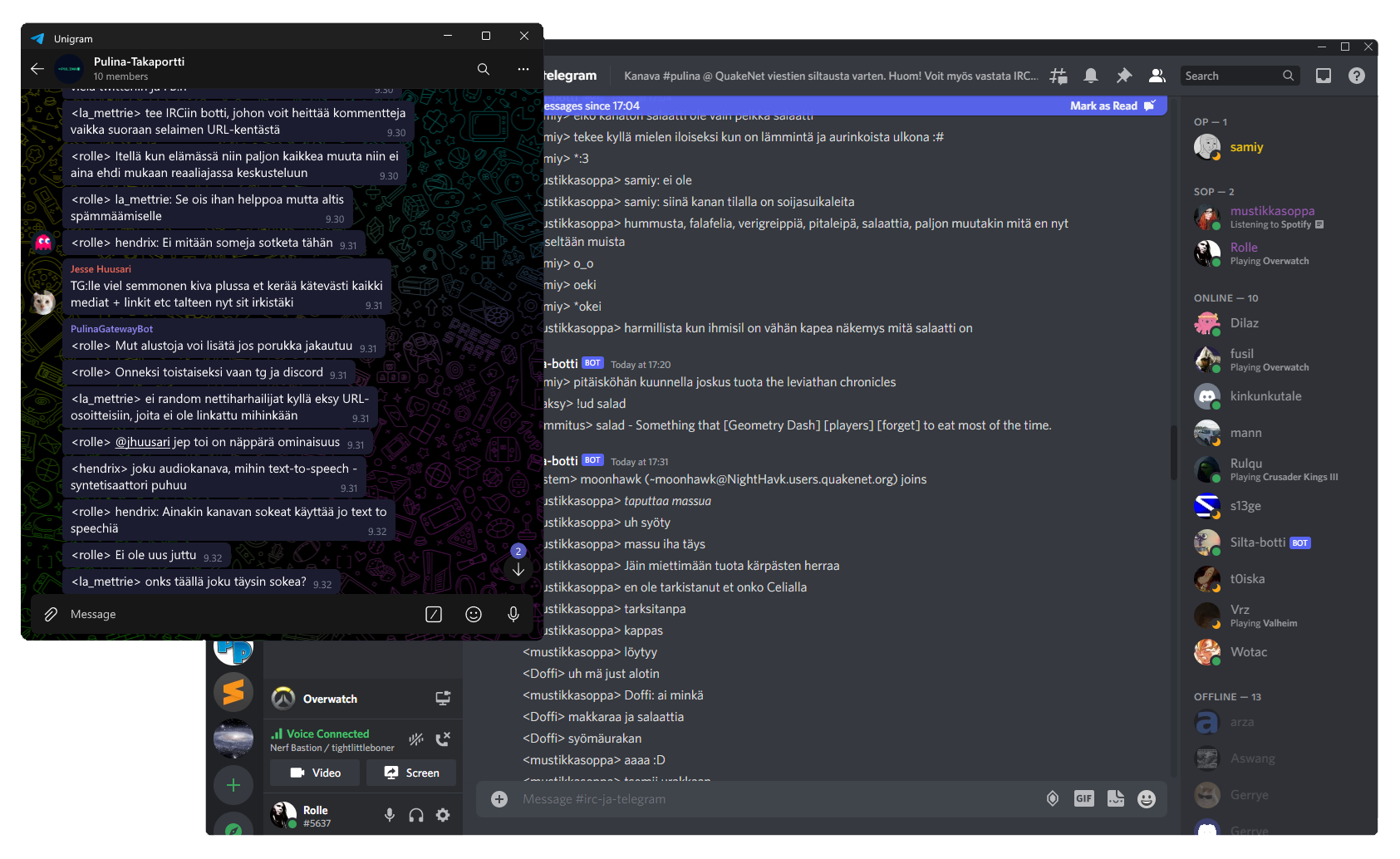
Task: Record voice message in Unigram
Action: [x=513, y=615]
